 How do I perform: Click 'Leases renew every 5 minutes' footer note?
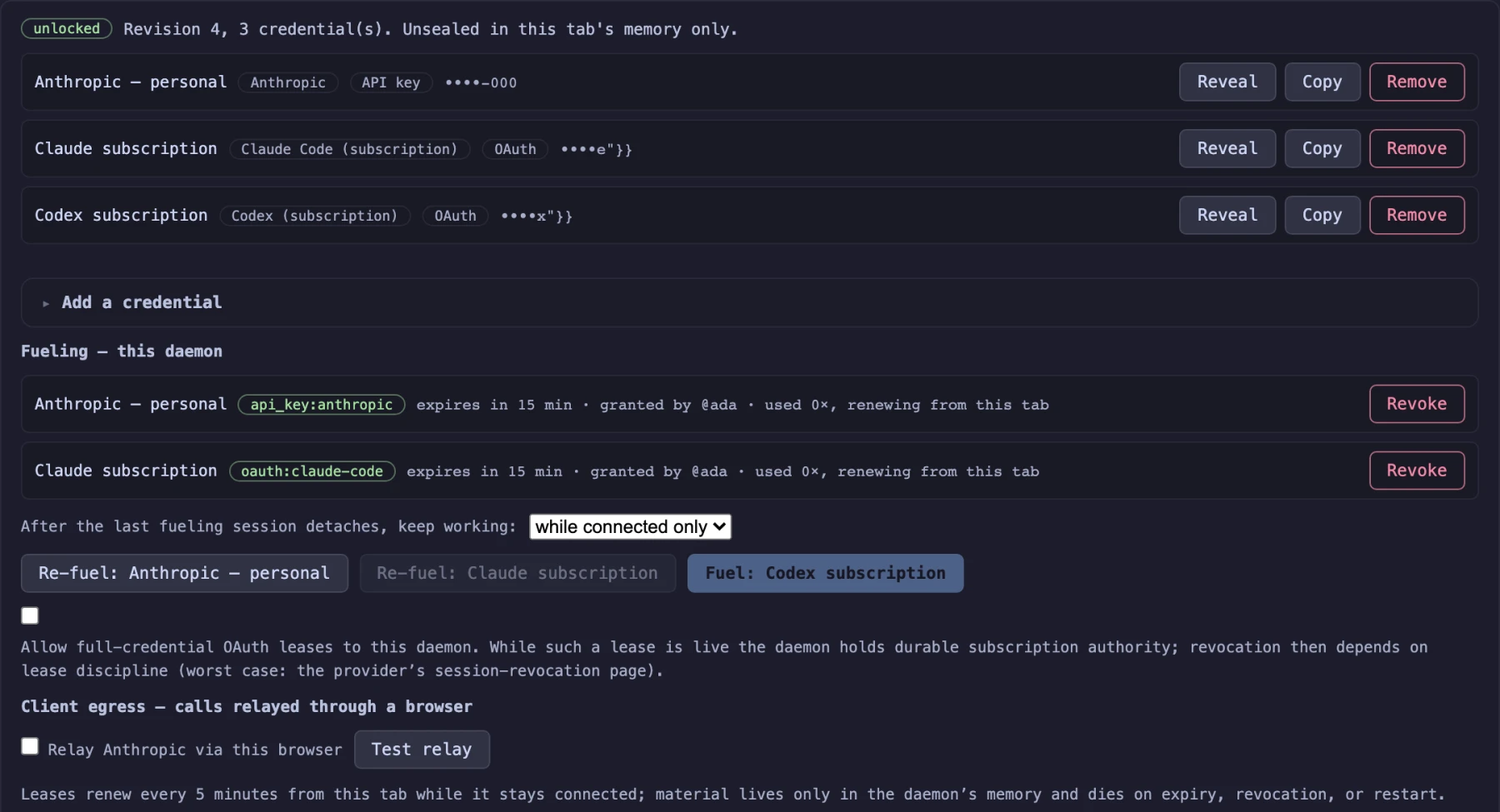(732, 794)
